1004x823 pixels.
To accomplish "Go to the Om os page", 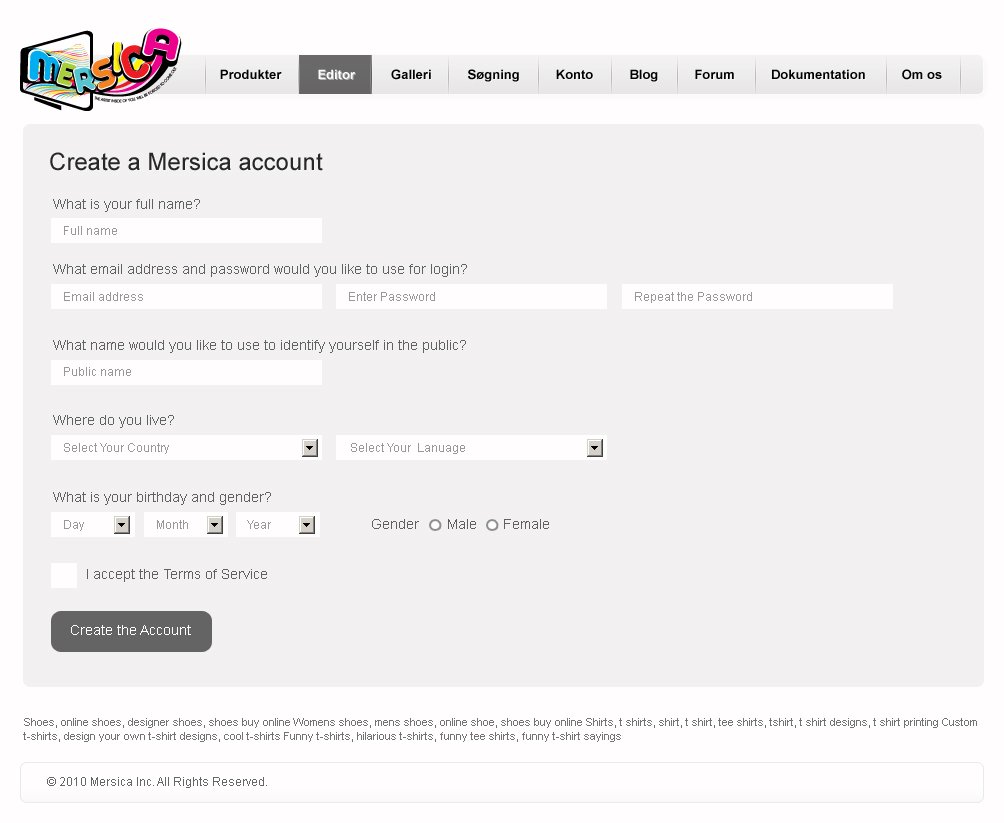I will coord(922,74).
